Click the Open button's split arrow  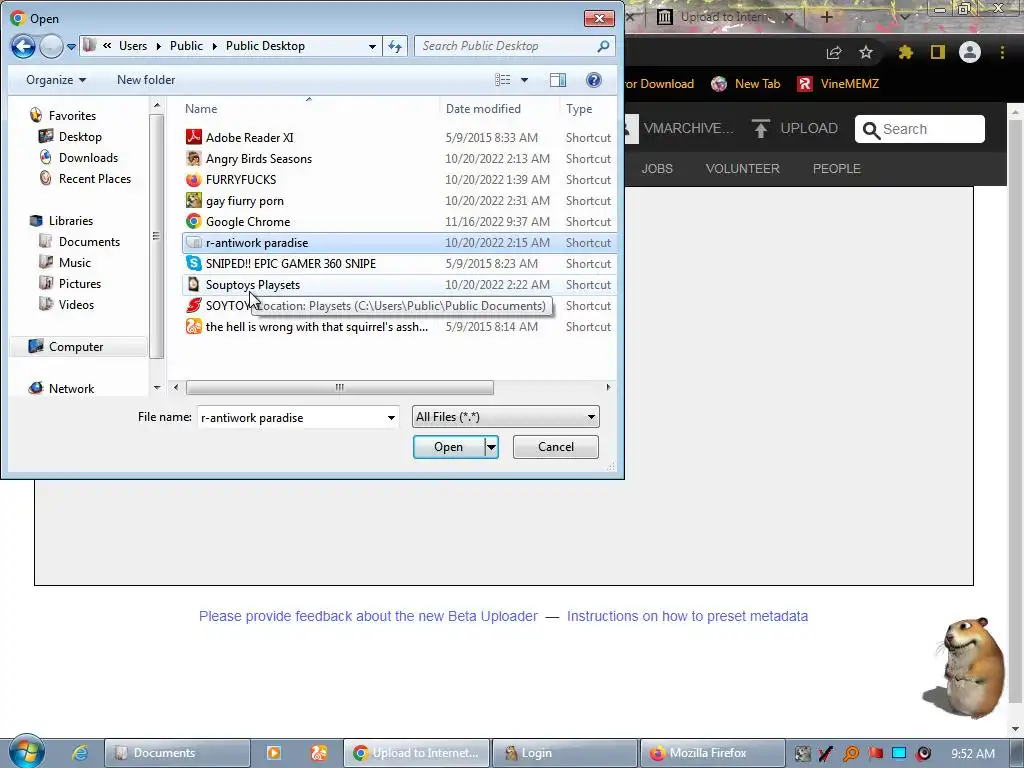(491, 447)
